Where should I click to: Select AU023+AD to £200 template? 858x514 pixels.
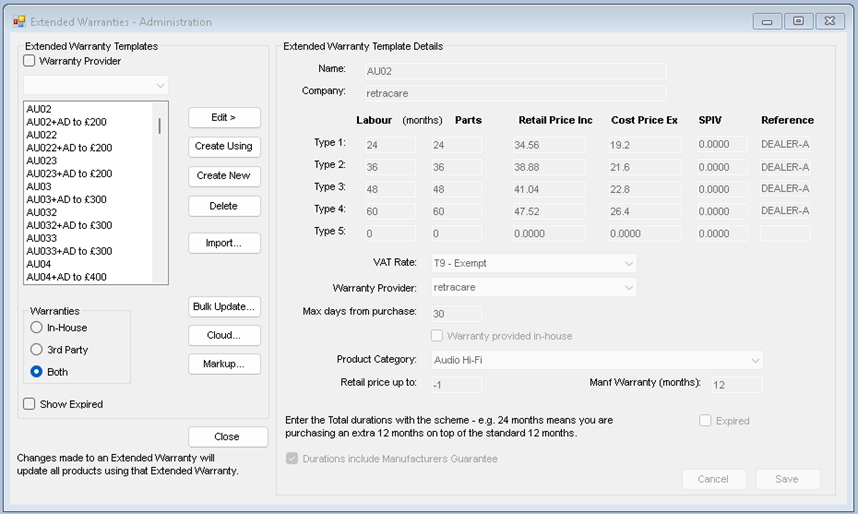click(69, 174)
